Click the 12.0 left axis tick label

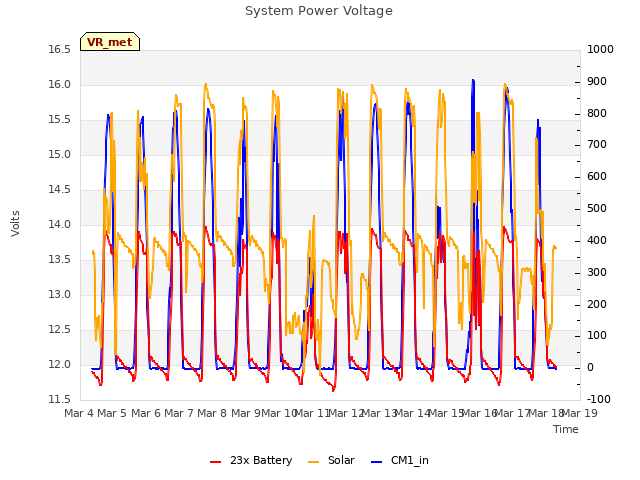(x=60, y=364)
